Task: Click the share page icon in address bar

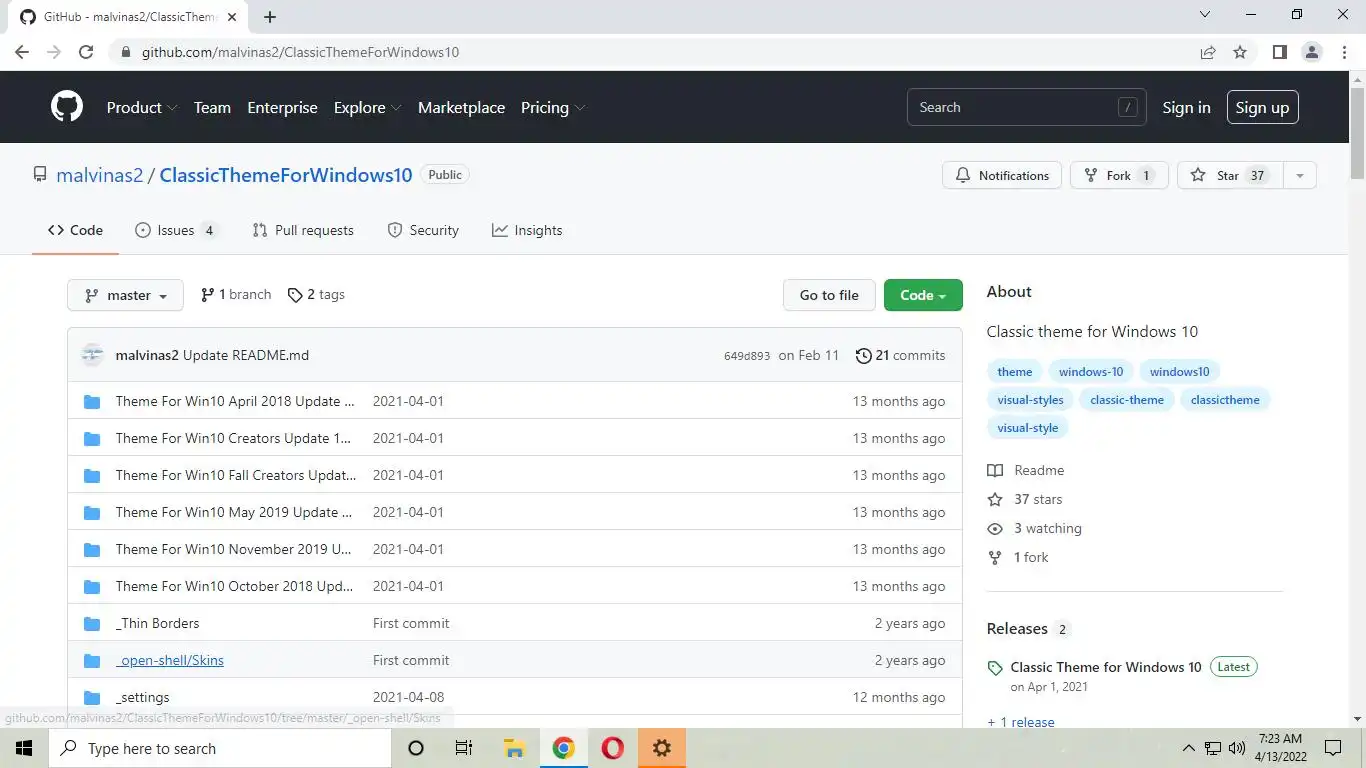Action: (1208, 52)
